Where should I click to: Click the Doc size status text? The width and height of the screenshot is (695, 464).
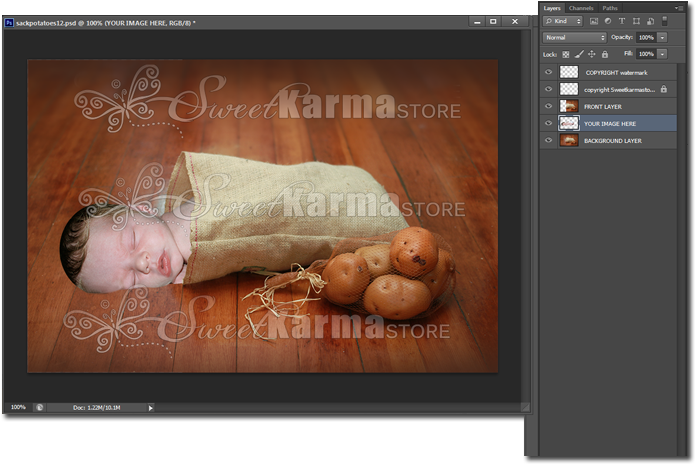coord(97,408)
